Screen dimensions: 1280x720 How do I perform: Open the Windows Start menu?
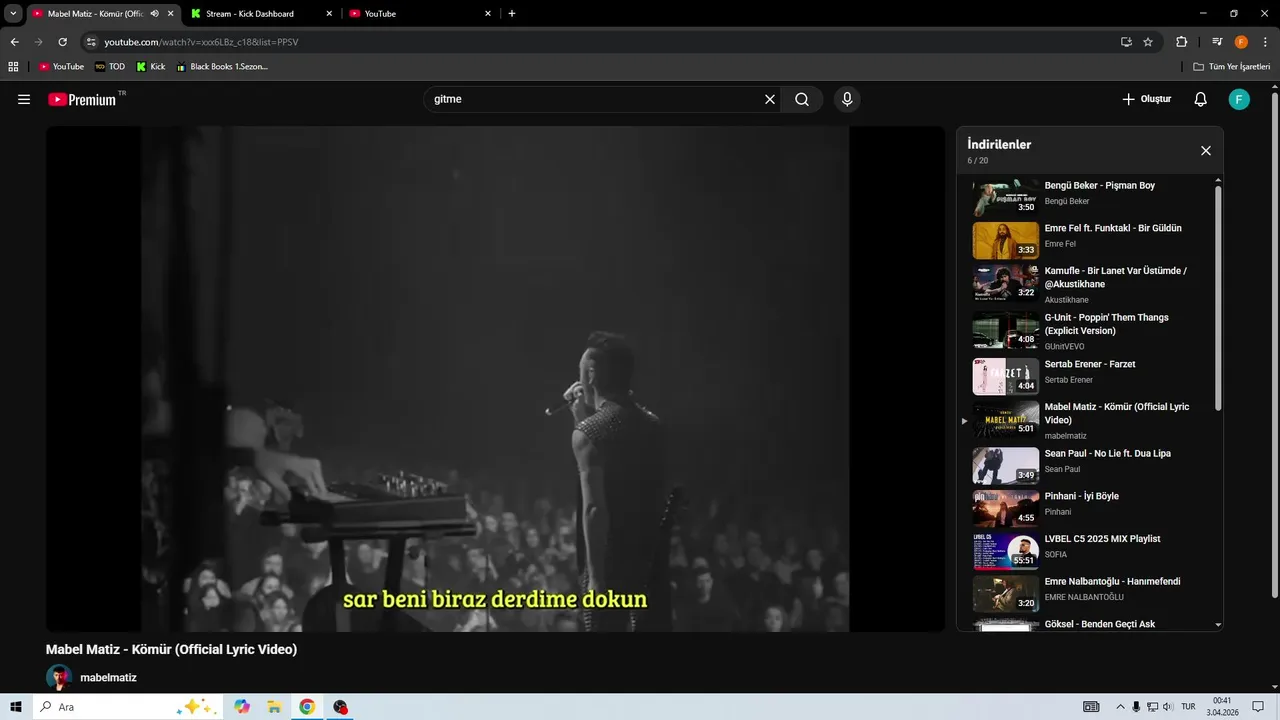(x=16, y=707)
